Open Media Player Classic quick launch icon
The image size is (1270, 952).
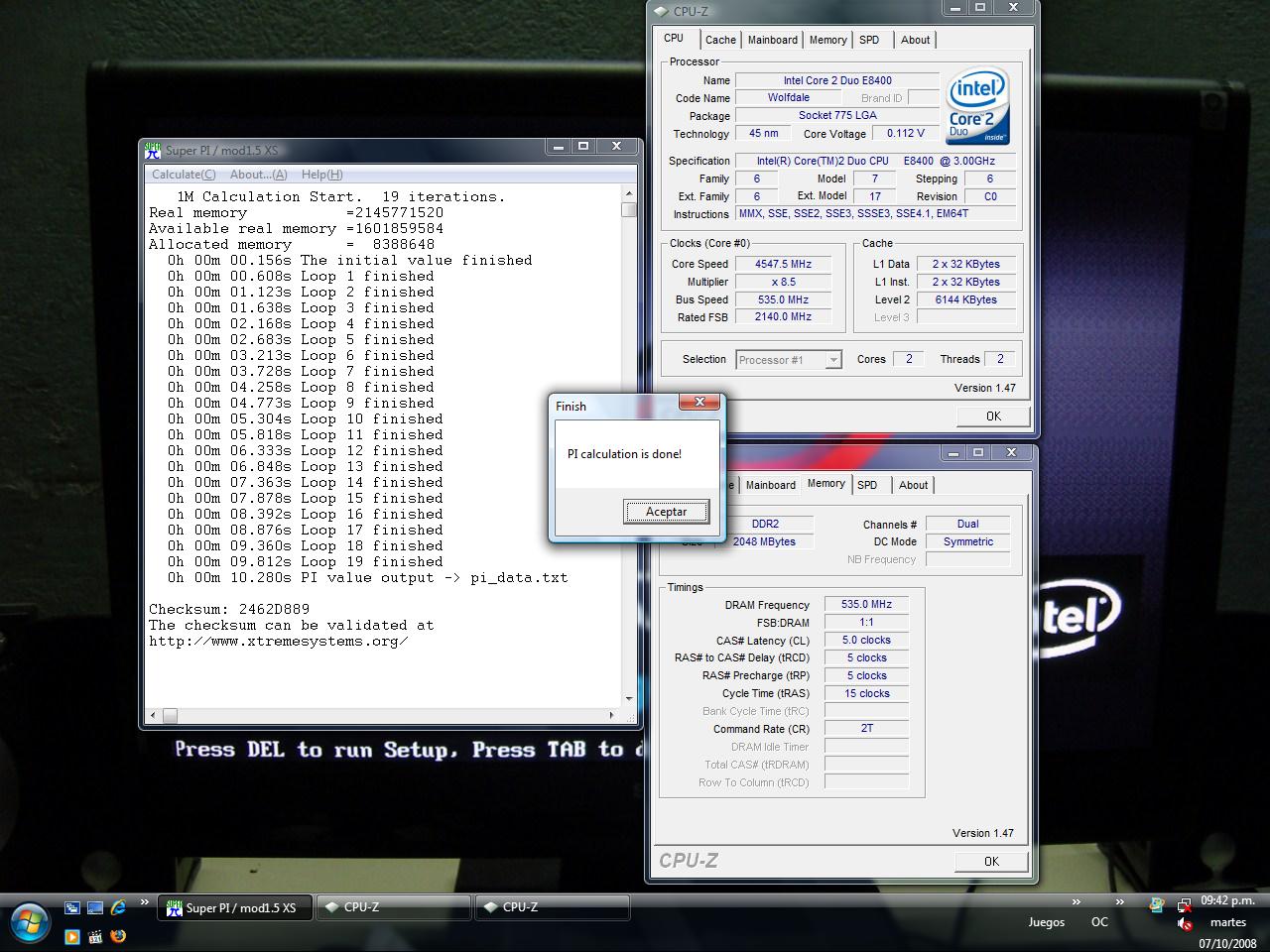pos(95,935)
